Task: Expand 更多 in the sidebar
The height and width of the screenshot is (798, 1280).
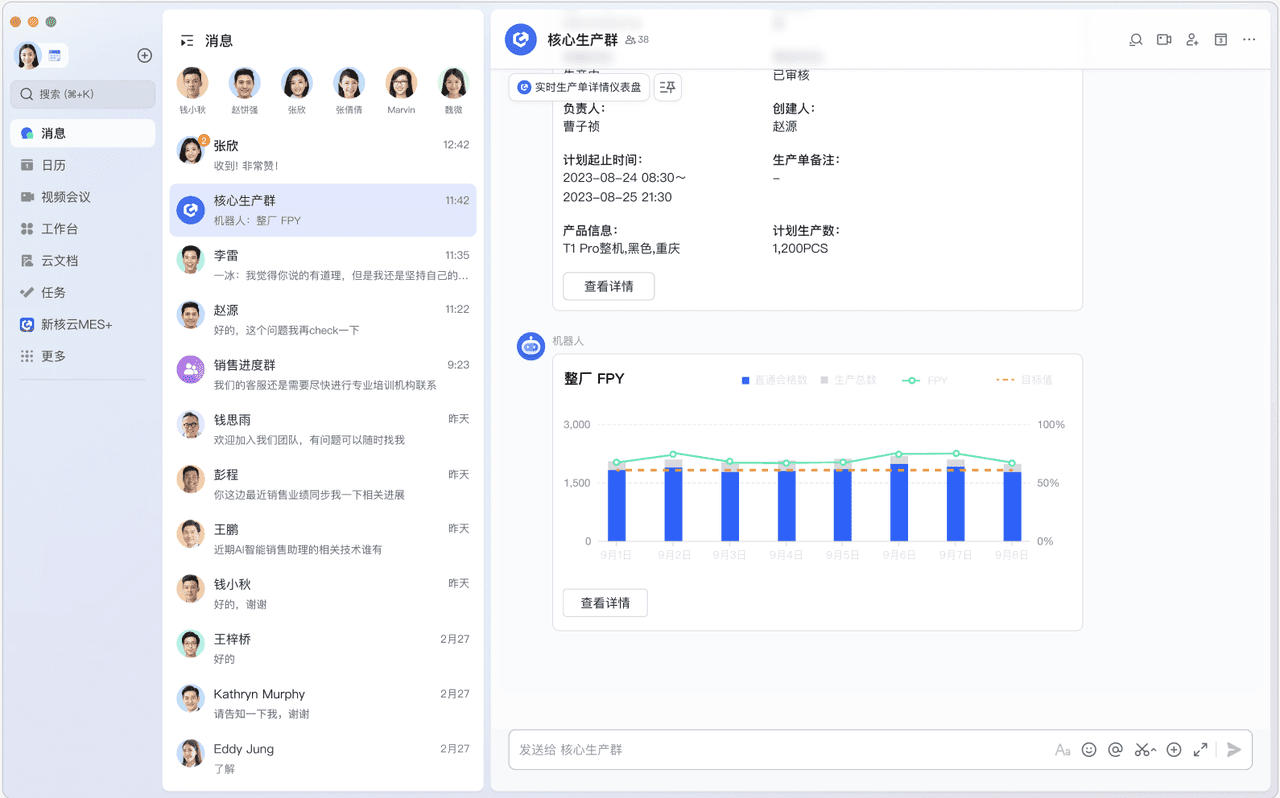Action: tap(83, 356)
